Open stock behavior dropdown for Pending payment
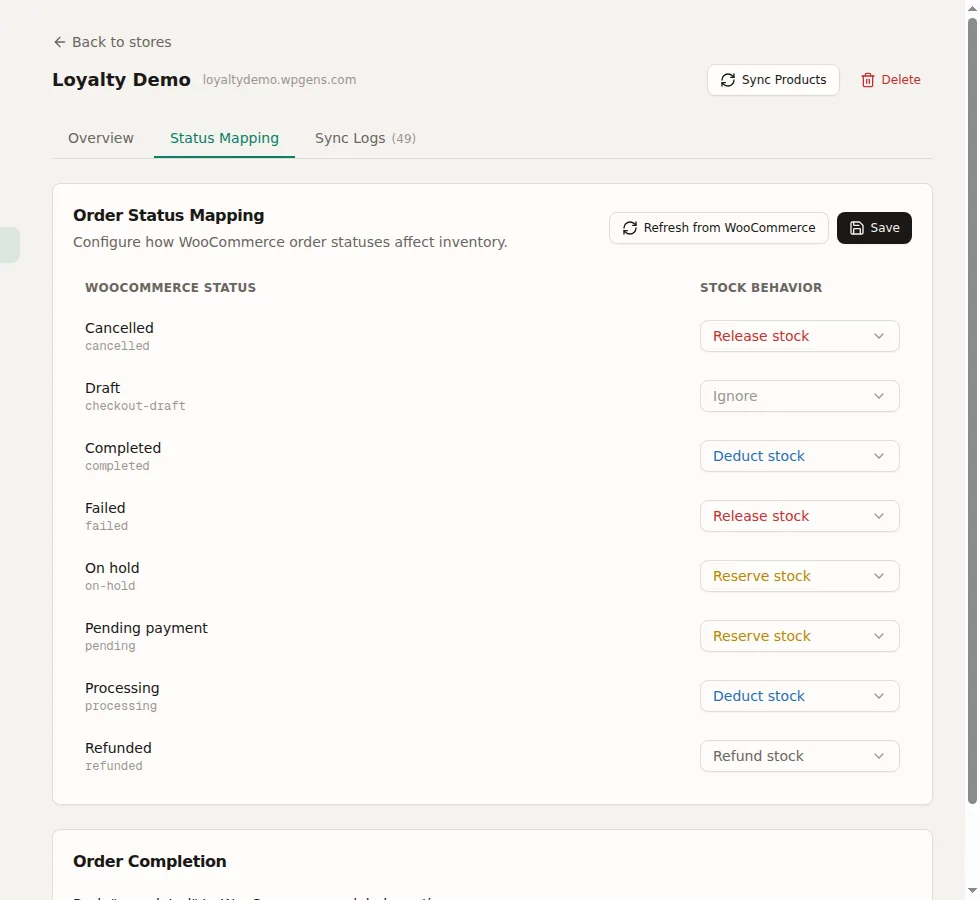The width and height of the screenshot is (980, 900). 799,636
